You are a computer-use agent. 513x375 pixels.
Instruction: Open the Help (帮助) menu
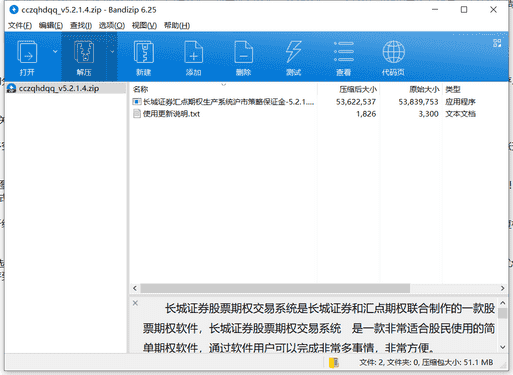[x=177, y=25]
